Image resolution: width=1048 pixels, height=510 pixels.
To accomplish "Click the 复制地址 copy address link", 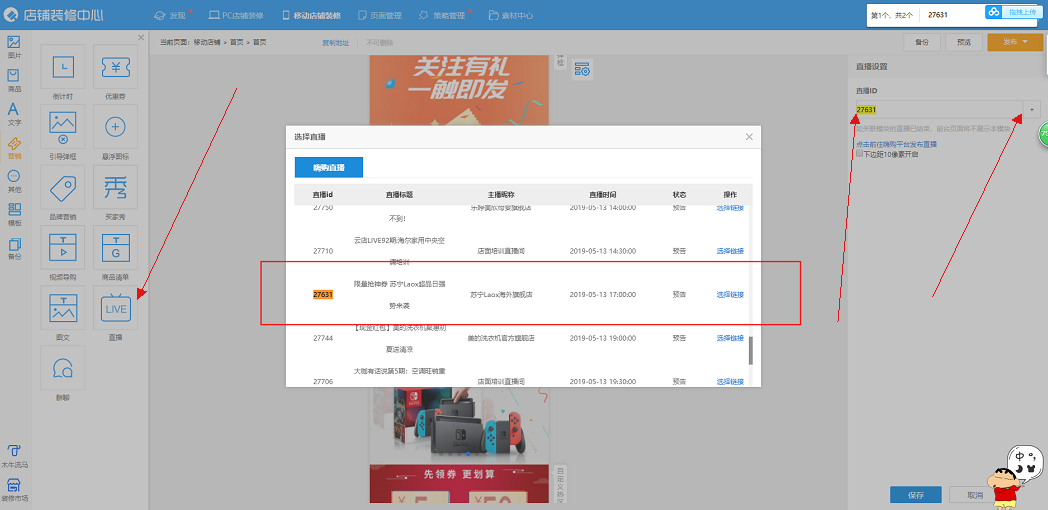I will [336, 42].
